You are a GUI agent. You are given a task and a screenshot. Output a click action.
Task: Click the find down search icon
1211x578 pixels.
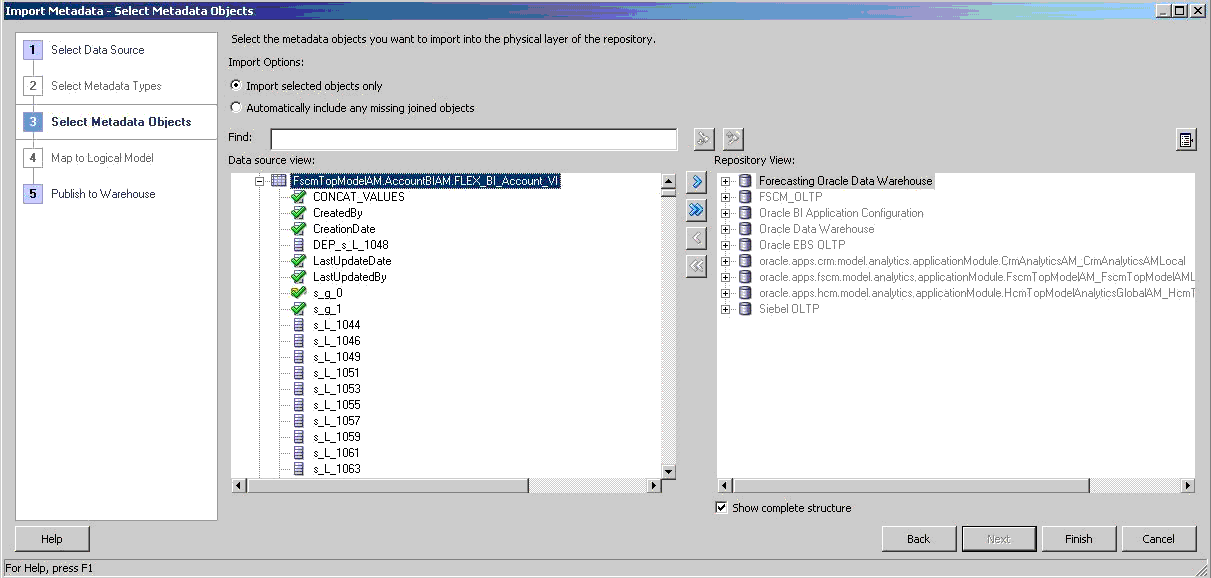pos(705,139)
